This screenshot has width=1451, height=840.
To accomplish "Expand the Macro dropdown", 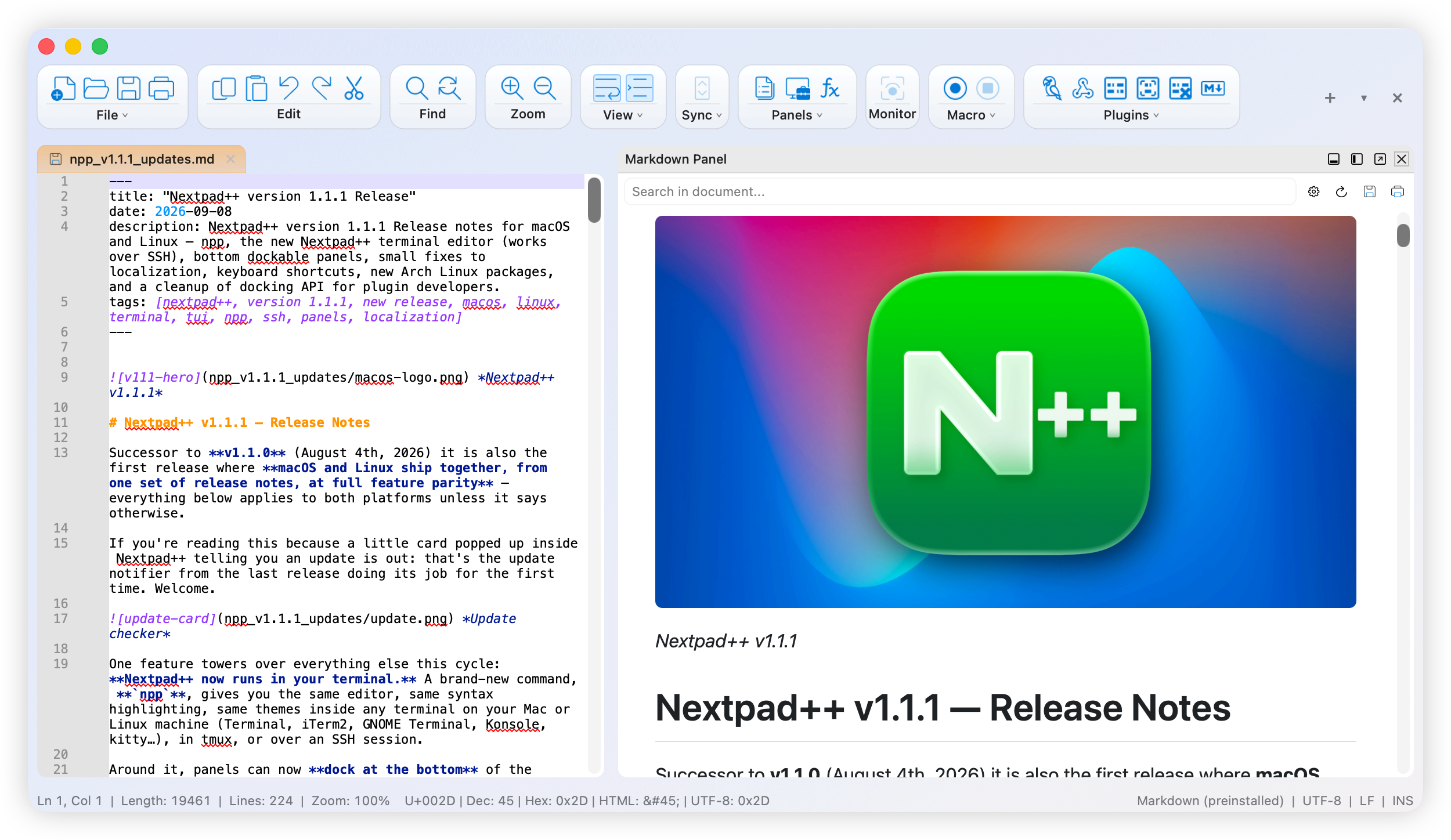I will pyautogui.click(x=972, y=115).
